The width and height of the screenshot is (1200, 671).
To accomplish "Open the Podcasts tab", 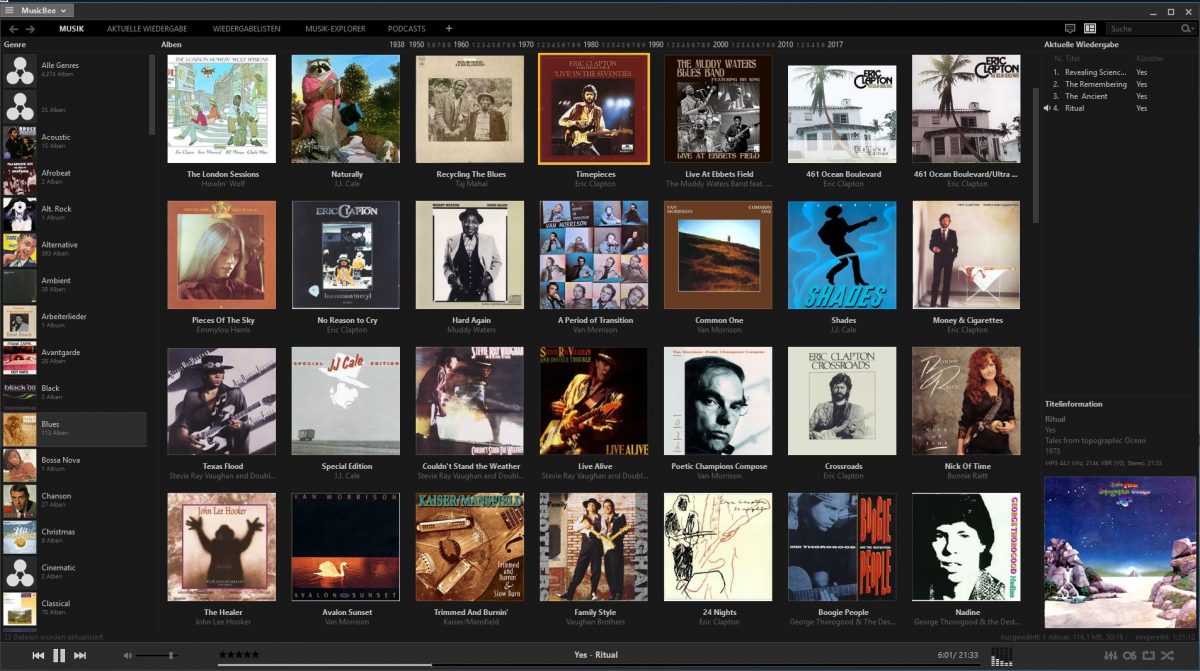I will (406, 29).
